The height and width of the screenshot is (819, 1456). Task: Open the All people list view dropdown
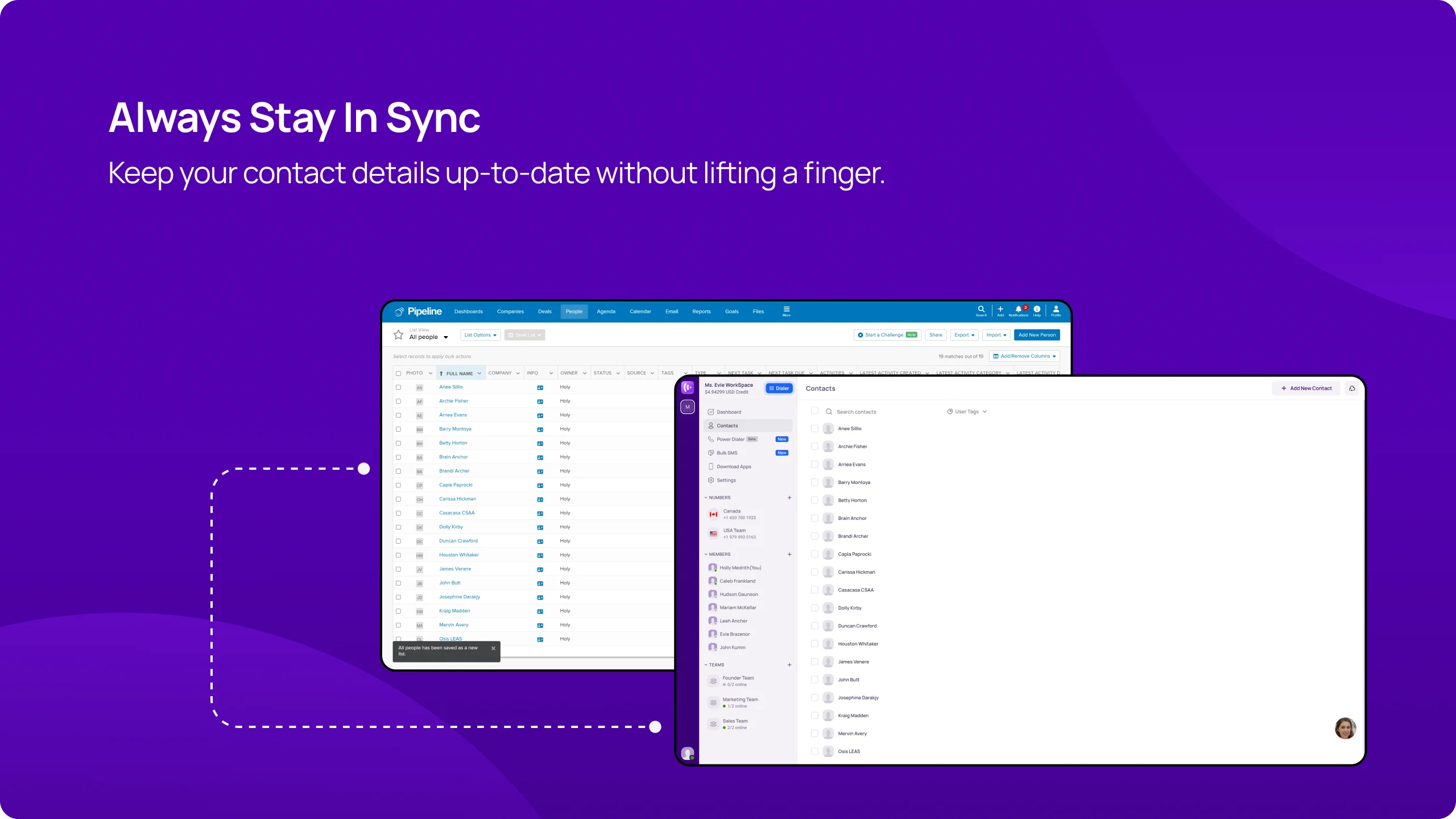428,337
